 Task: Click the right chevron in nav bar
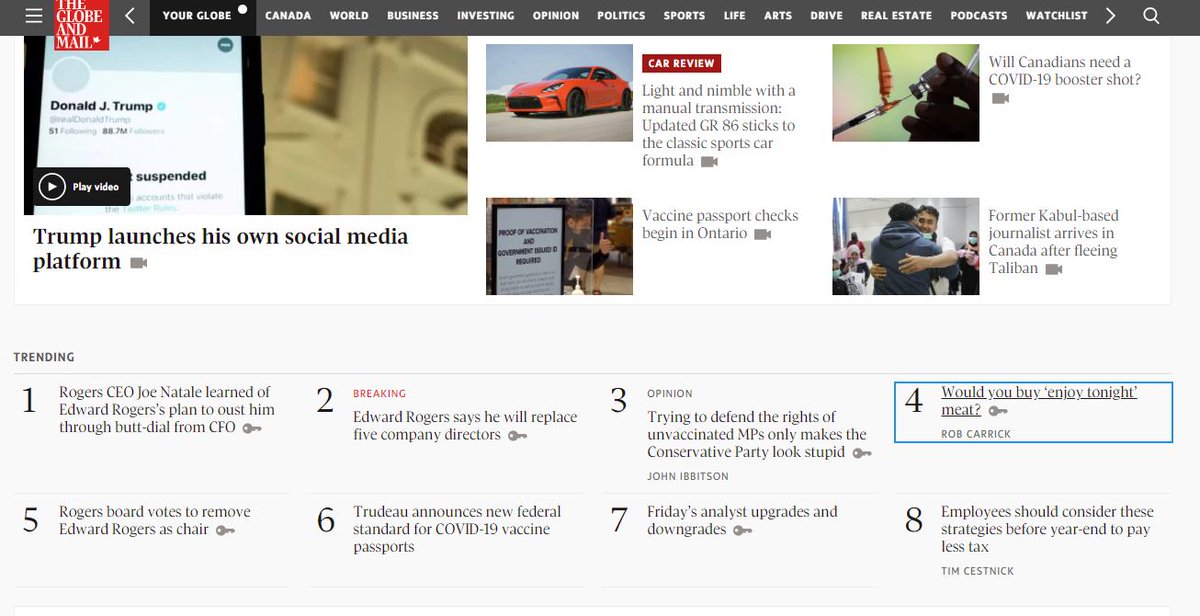pos(1111,16)
